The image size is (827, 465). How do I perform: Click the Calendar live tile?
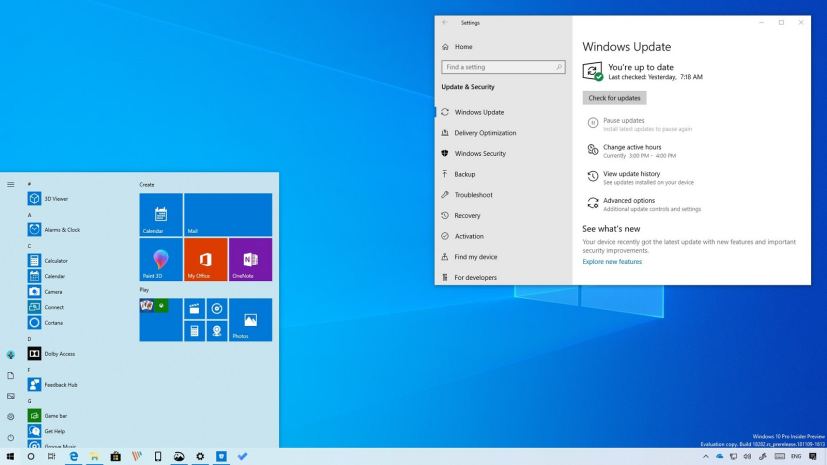pyautogui.click(x=161, y=215)
